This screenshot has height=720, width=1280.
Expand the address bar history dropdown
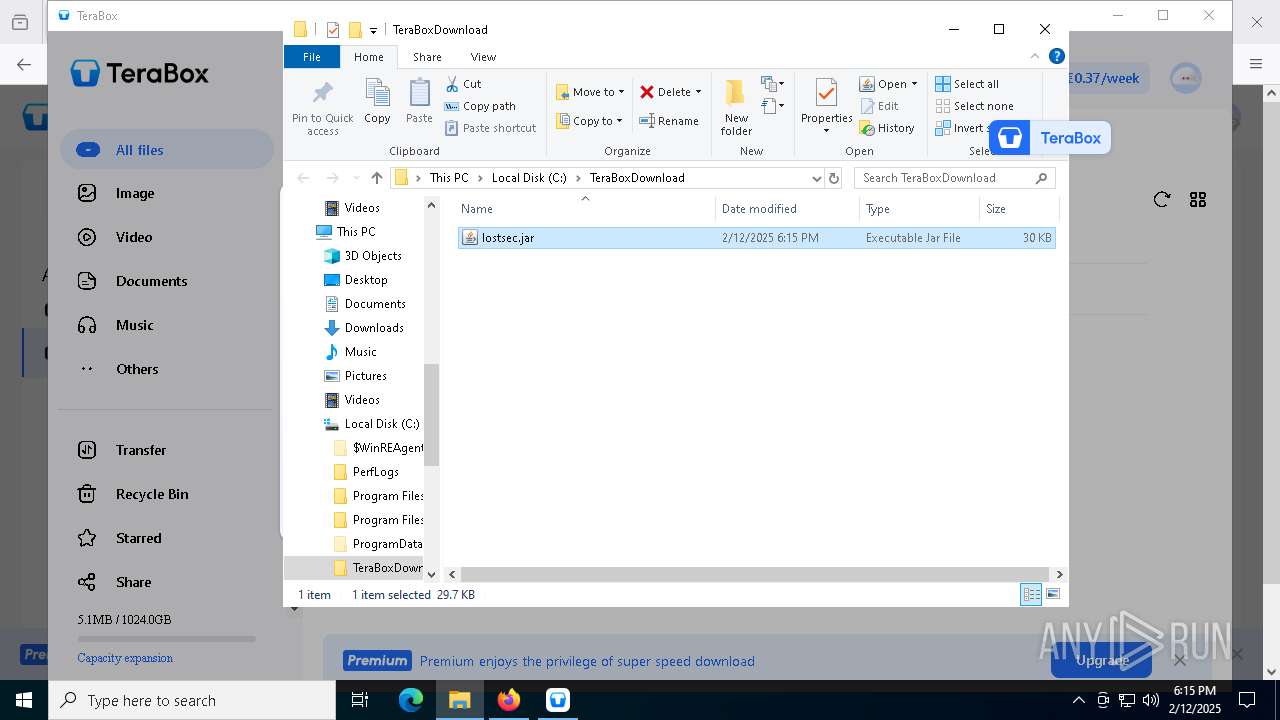816,178
